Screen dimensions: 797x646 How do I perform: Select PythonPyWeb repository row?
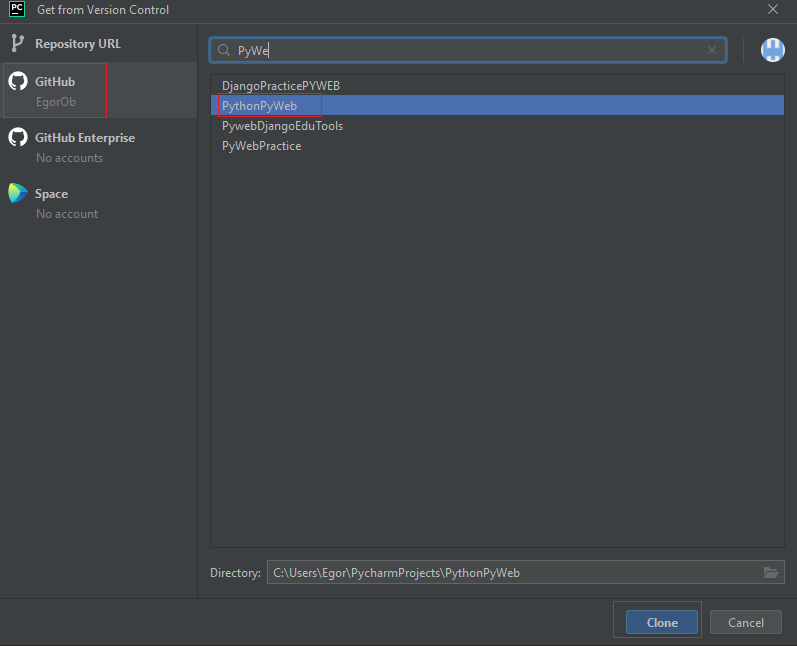[x=497, y=105]
